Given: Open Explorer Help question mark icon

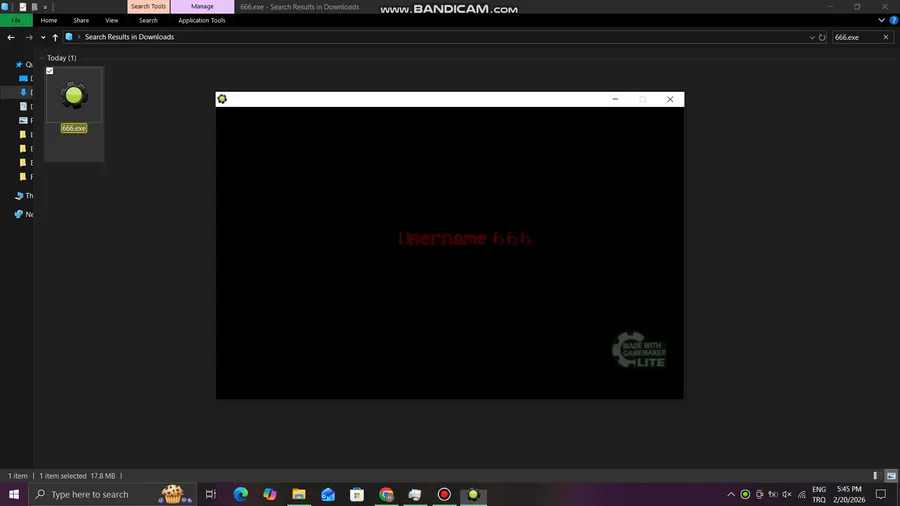Looking at the screenshot, I should pos(893,20).
